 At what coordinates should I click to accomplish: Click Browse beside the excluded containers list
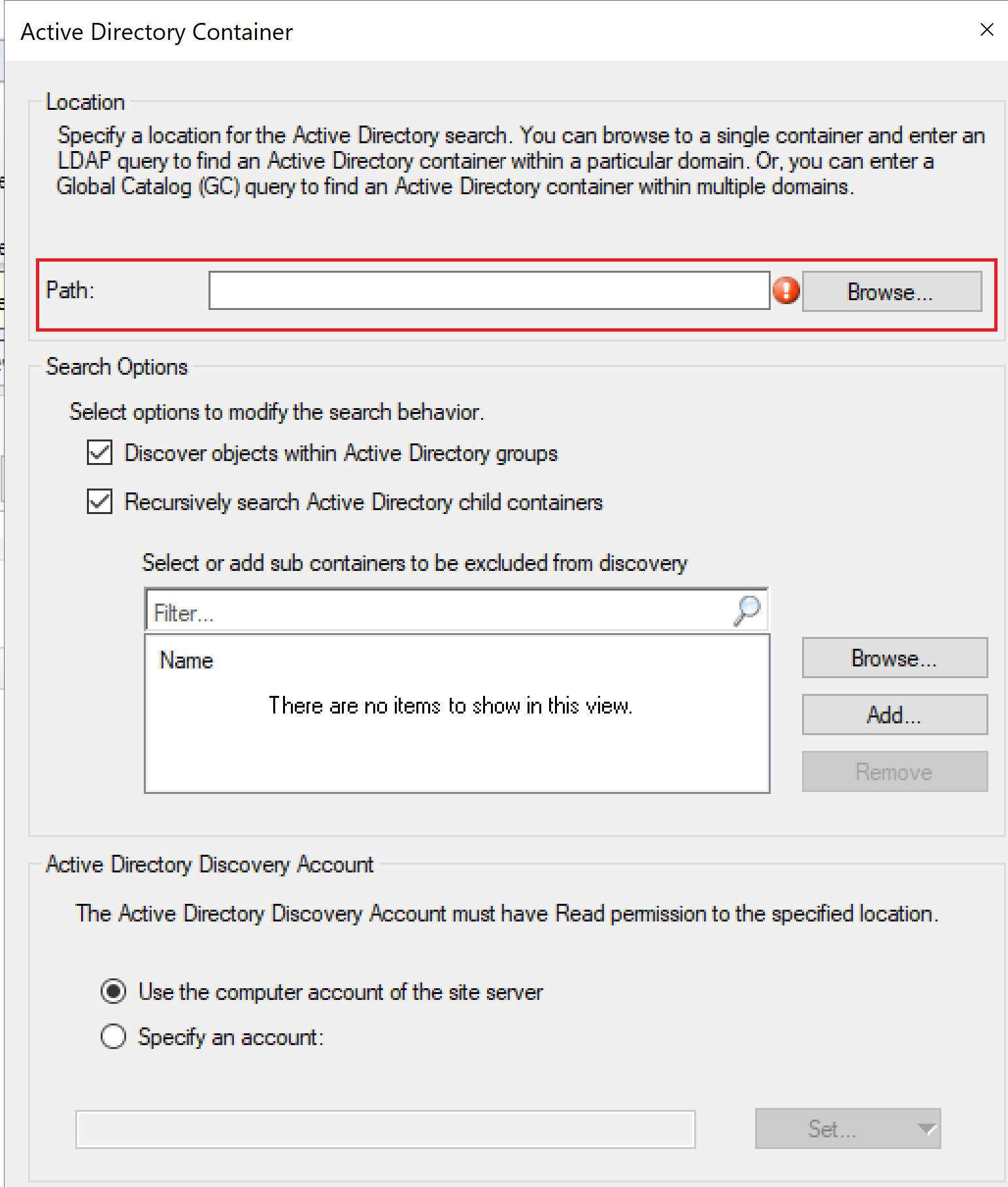click(x=894, y=658)
